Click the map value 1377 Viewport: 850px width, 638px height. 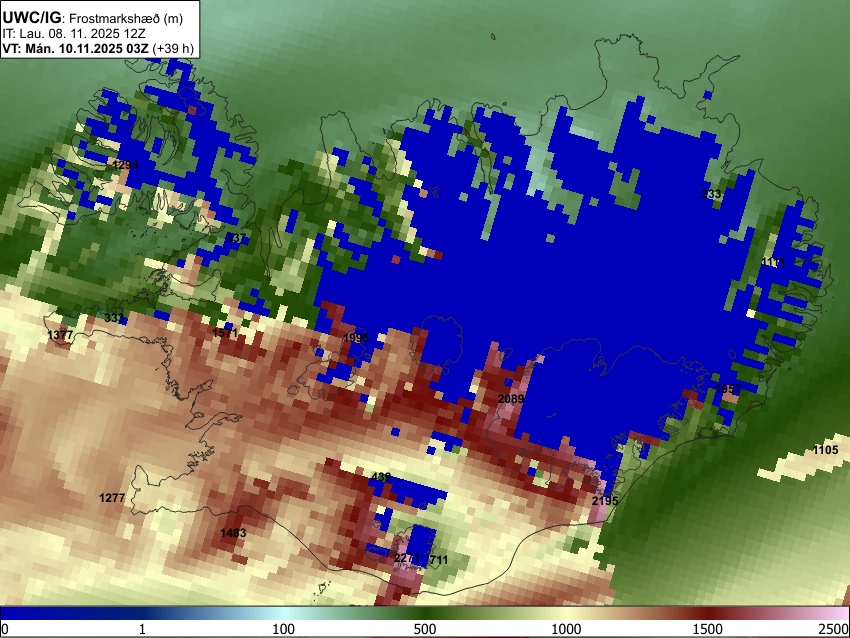pyautogui.click(x=60, y=334)
